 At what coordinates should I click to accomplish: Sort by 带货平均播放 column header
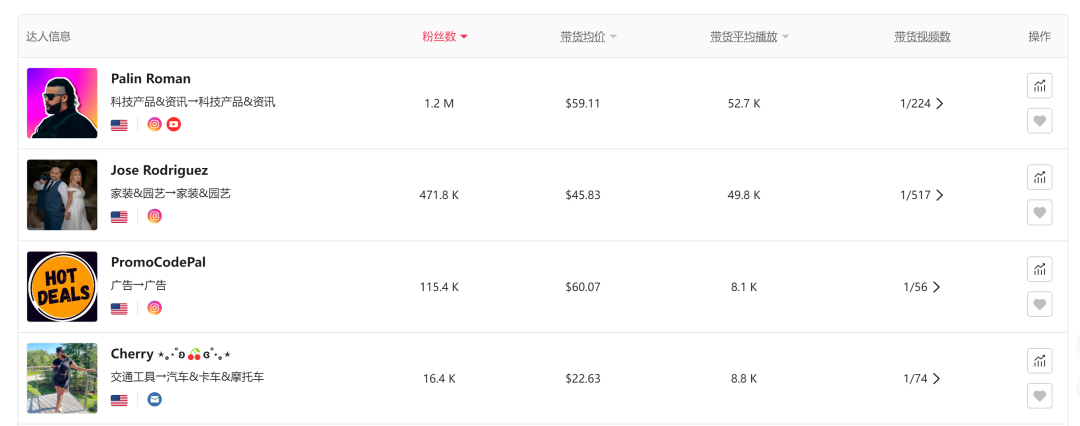tap(749, 37)
